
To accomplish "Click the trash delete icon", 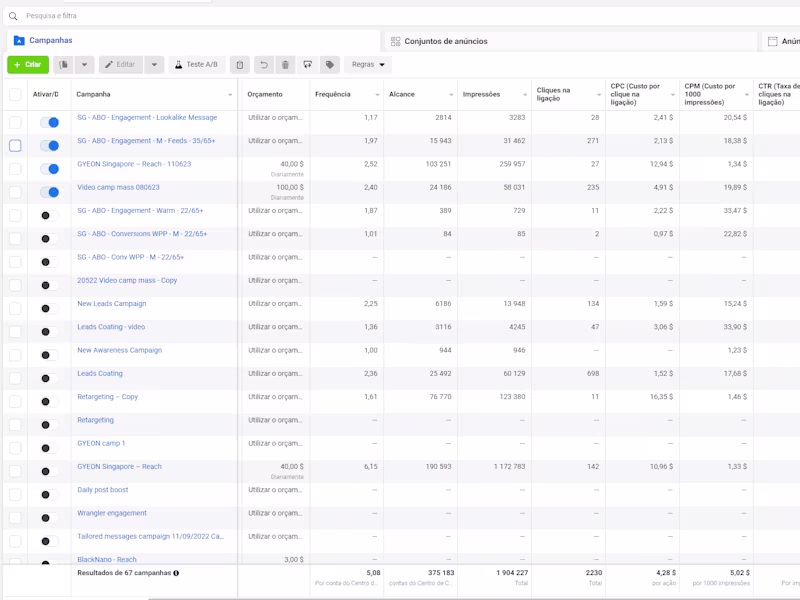I will coord(286,65).
